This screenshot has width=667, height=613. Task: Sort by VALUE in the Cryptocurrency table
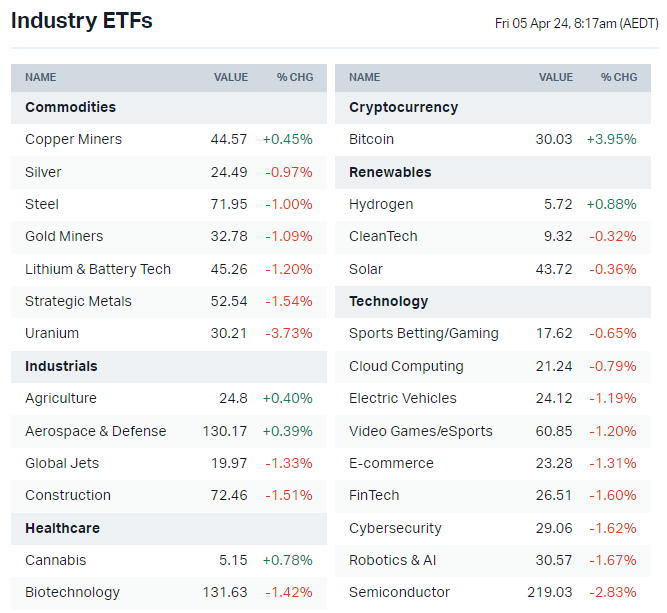556,77
